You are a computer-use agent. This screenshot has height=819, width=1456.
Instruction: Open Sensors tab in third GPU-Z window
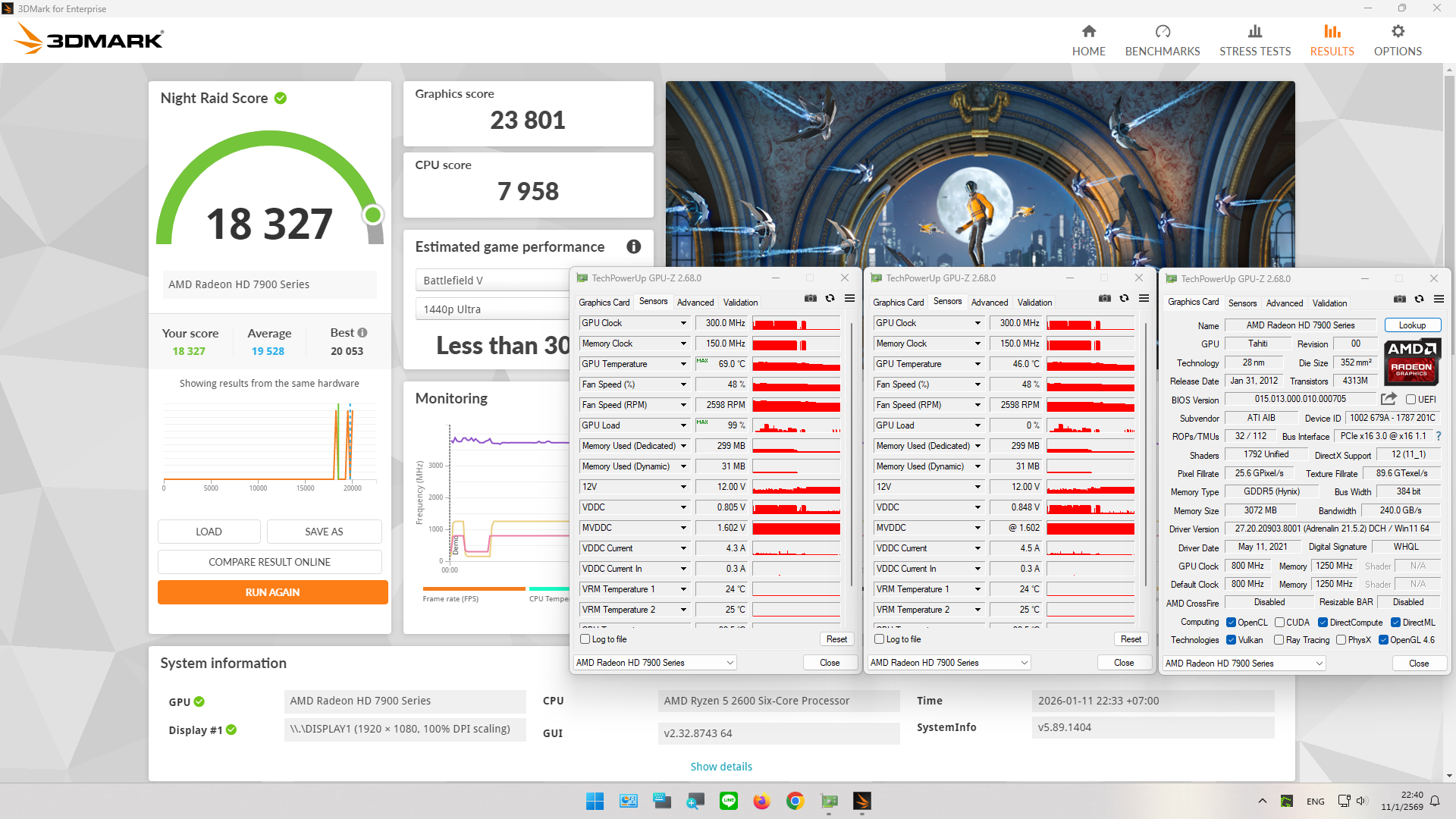[x=1242, y=303]
